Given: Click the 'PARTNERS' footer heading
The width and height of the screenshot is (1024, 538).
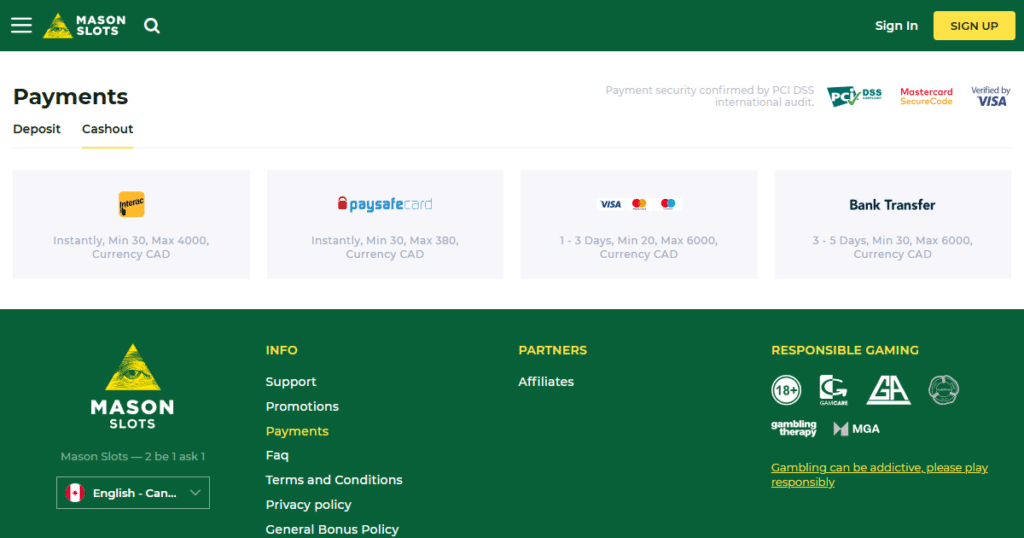Looking at the screenshot, I should [x=552, y=351].
